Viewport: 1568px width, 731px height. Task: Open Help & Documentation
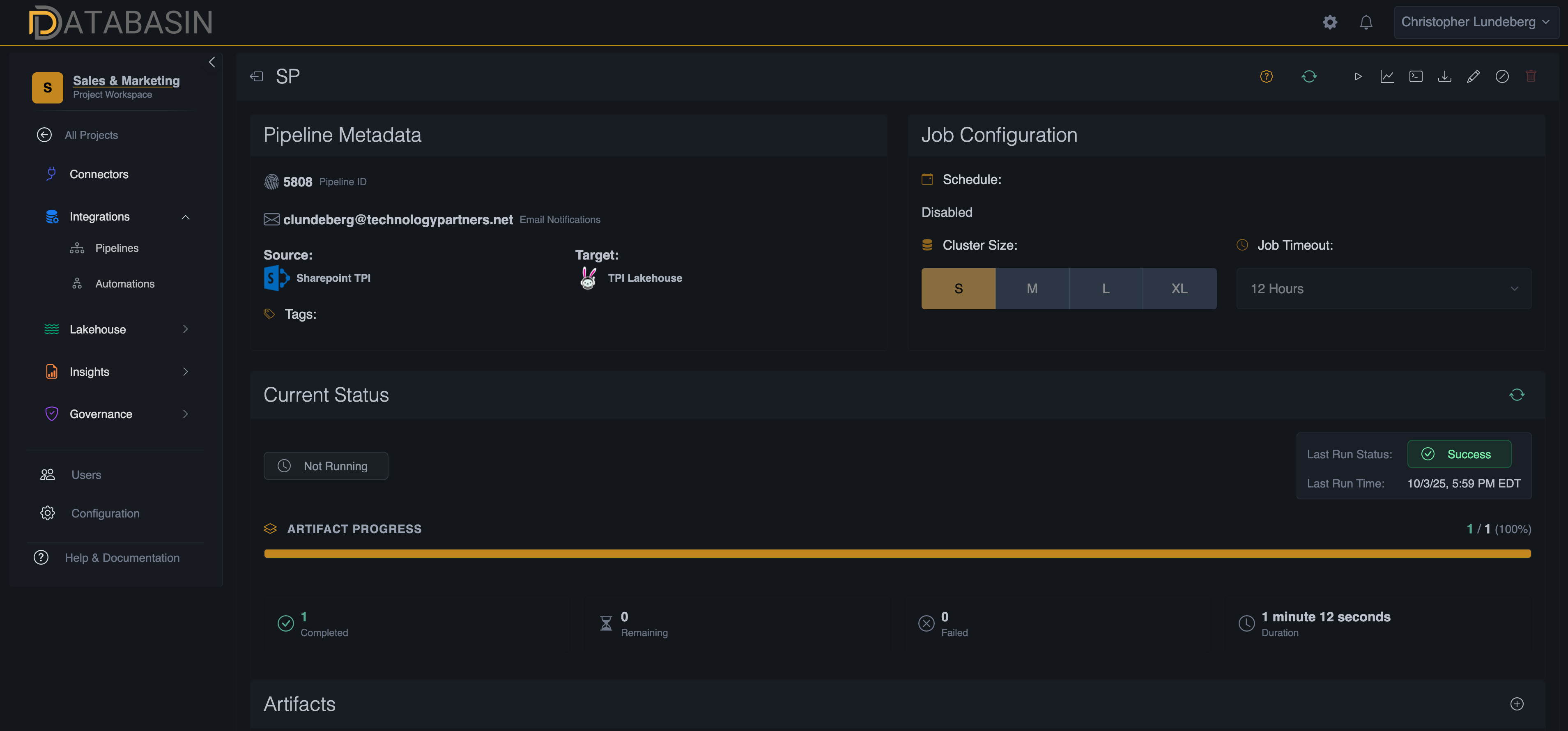[122, 558]
